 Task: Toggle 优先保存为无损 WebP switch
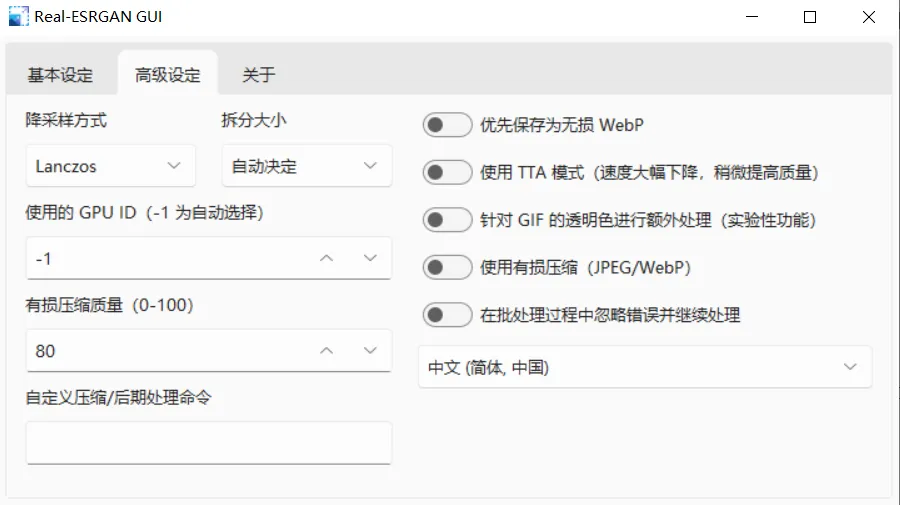447,125
